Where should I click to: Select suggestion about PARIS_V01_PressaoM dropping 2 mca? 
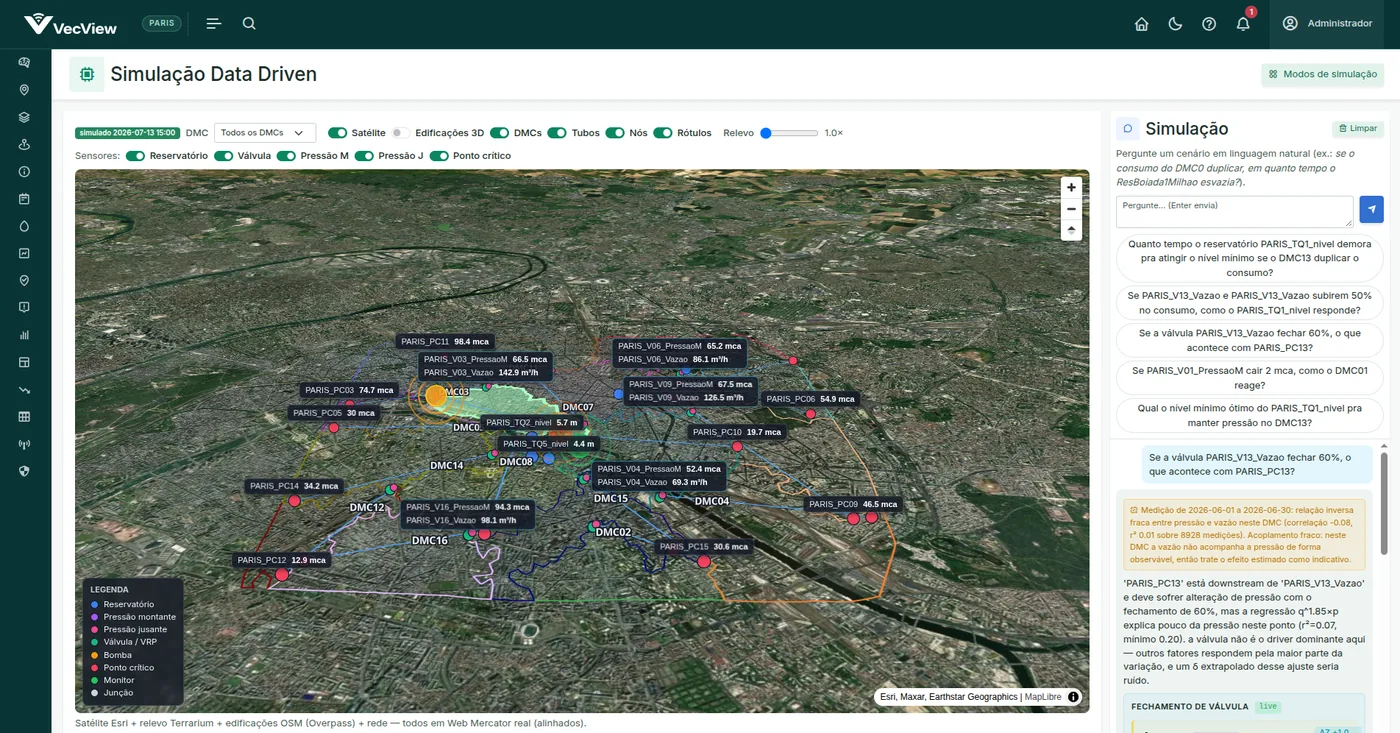click(x=1250, y=377)
